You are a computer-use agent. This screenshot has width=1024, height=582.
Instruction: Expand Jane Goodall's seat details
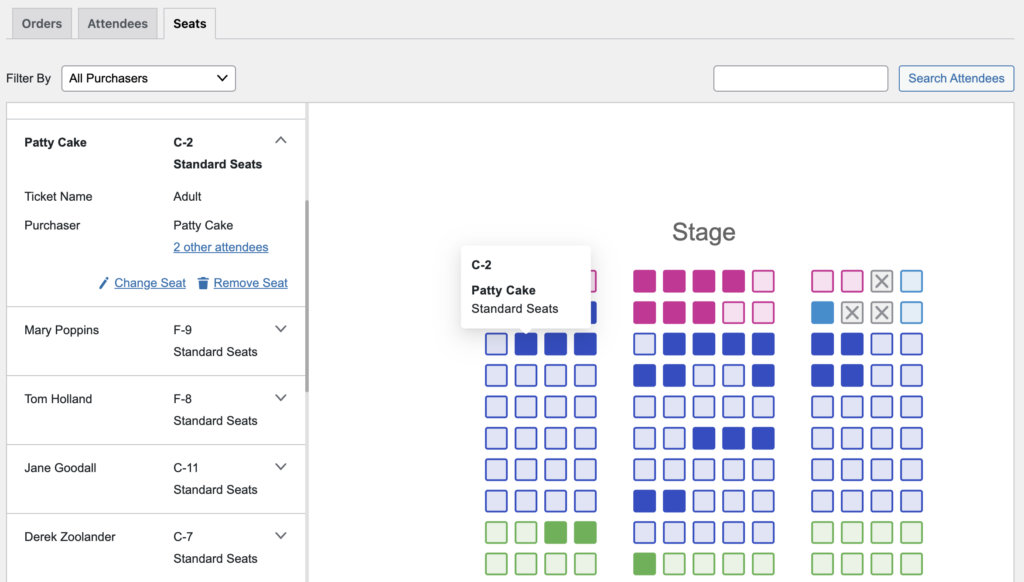(281, 467)
